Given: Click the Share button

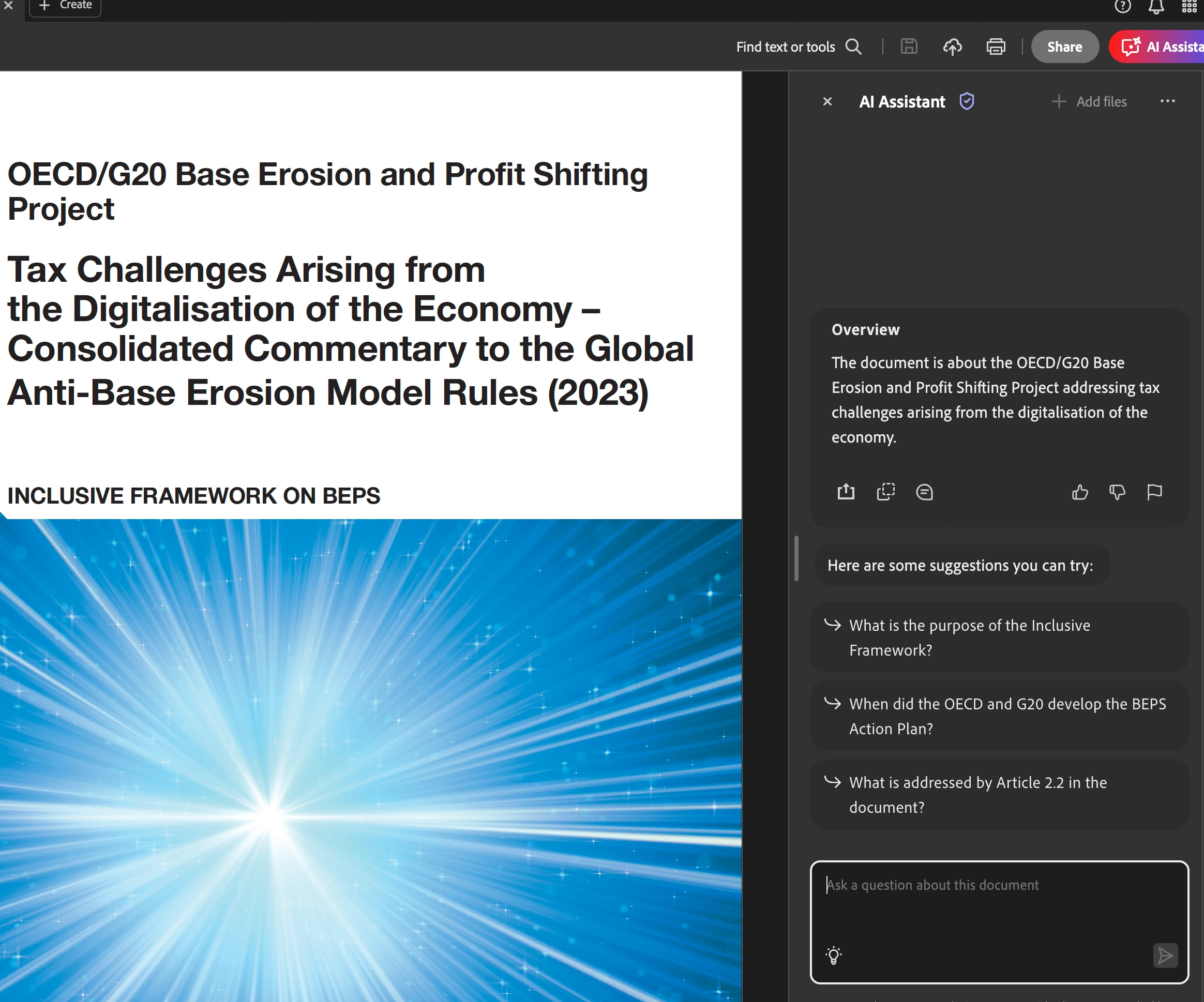Looking at the screenshot, I should click(x=1065, y=47).
